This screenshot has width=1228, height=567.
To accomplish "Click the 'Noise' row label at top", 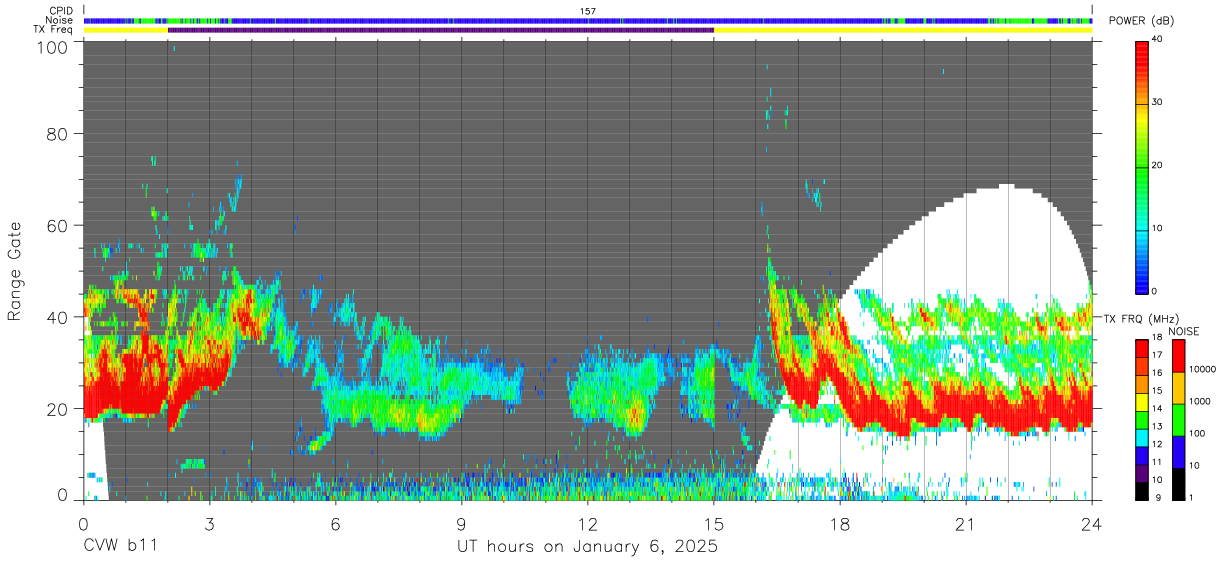I will [x=61, y=20].
